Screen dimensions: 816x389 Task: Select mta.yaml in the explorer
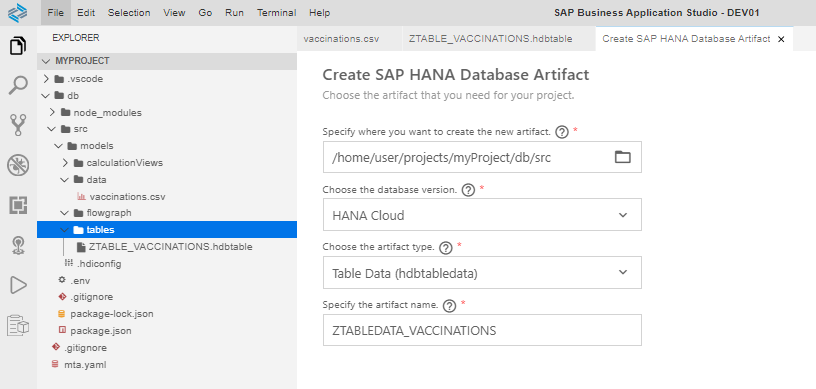click(x=85, y=365)
